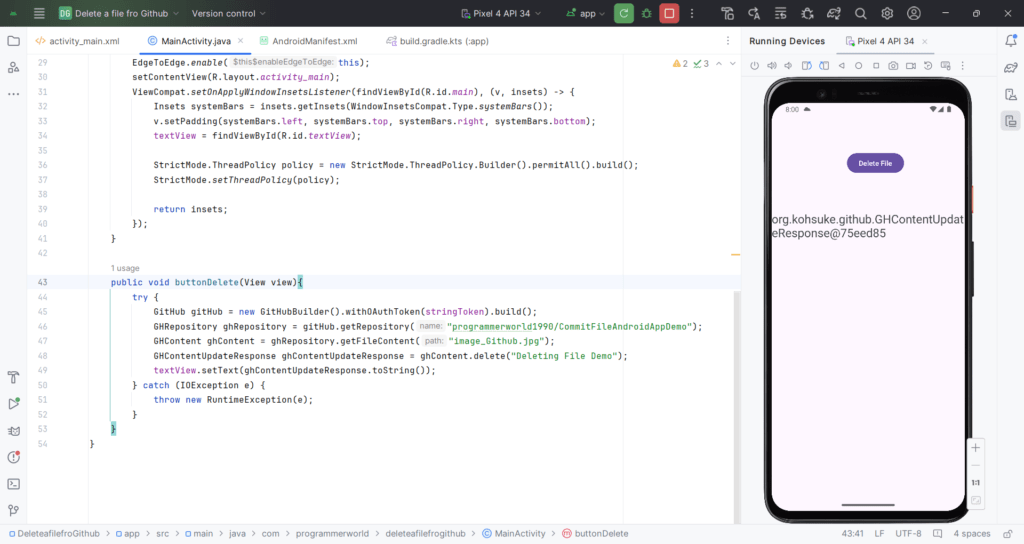Click DeleteafilefroGithub breadcrumb
Viewport: 1024px width, 544px height.
pyautogui.click(x=54, y=534)
